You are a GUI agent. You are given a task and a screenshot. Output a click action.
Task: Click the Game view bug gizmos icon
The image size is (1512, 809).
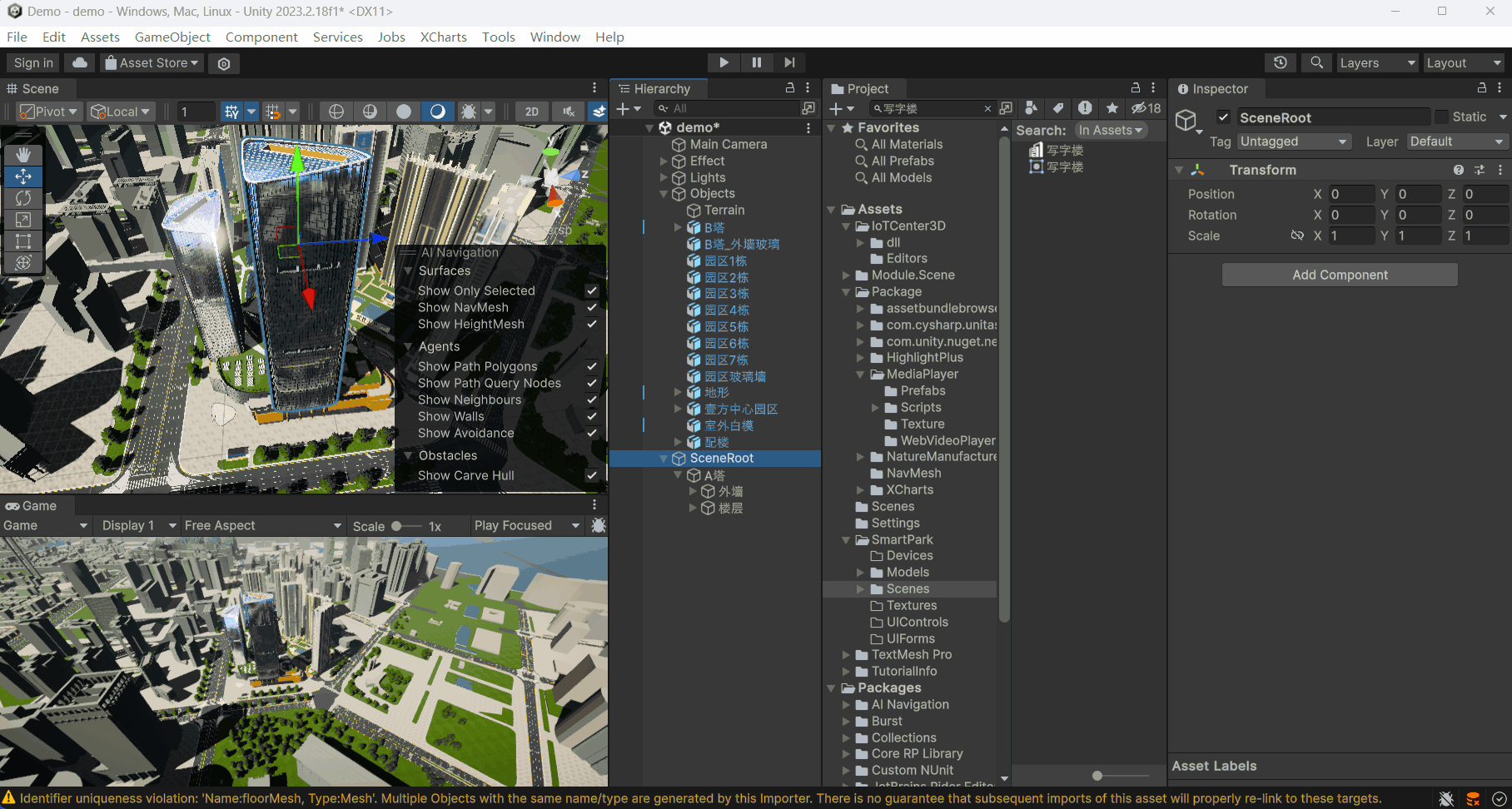598,525
